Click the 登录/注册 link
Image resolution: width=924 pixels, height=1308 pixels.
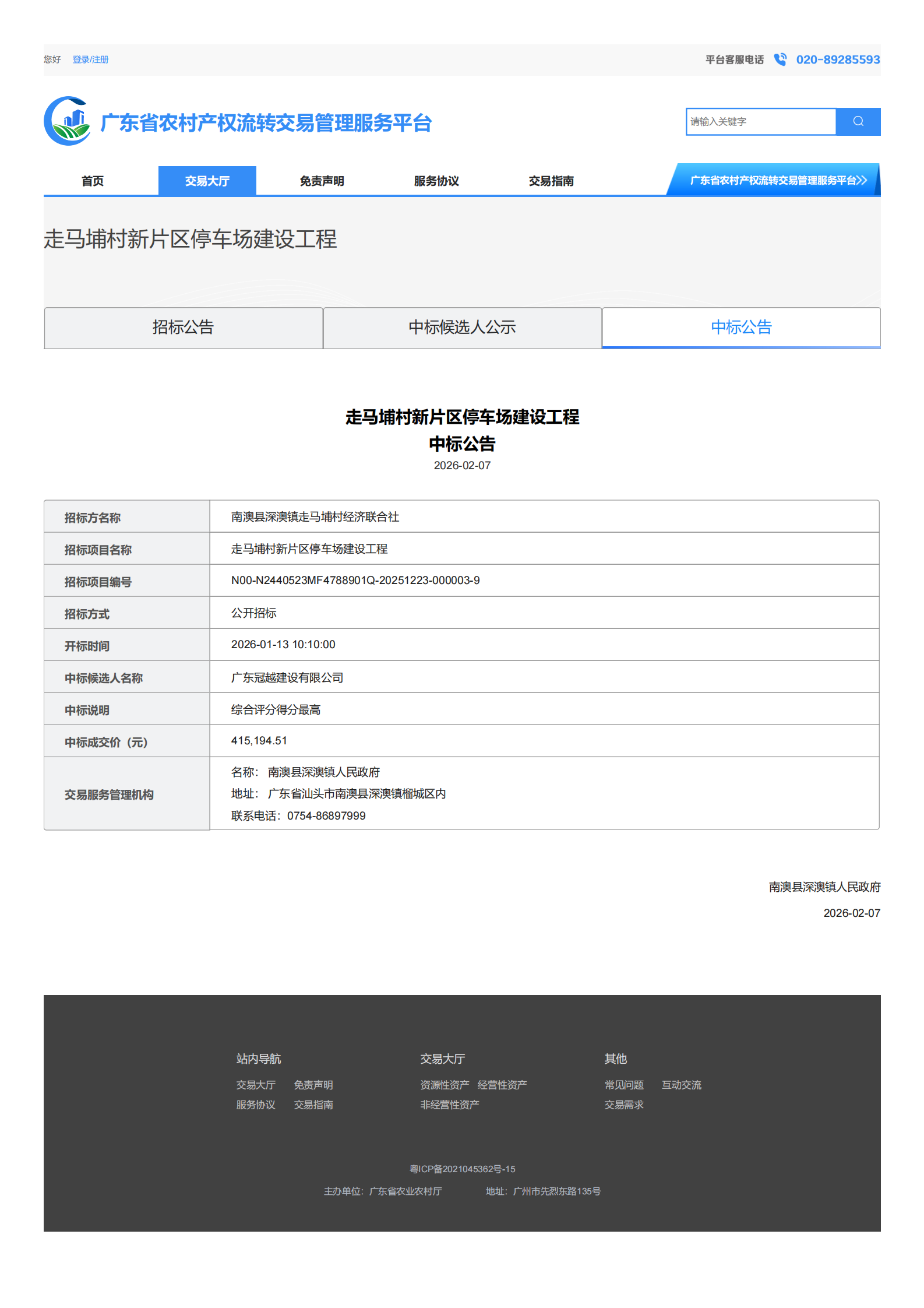click(90, 59)
